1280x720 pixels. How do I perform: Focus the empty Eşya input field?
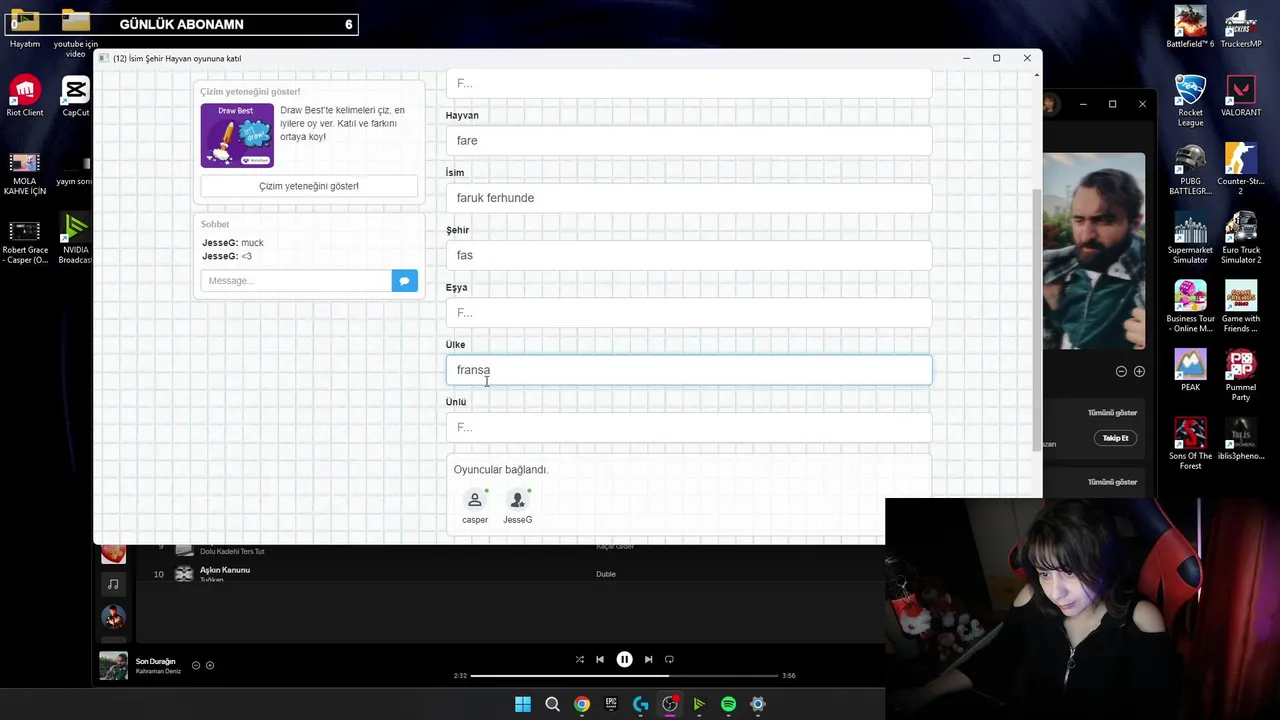click(688, 313)
